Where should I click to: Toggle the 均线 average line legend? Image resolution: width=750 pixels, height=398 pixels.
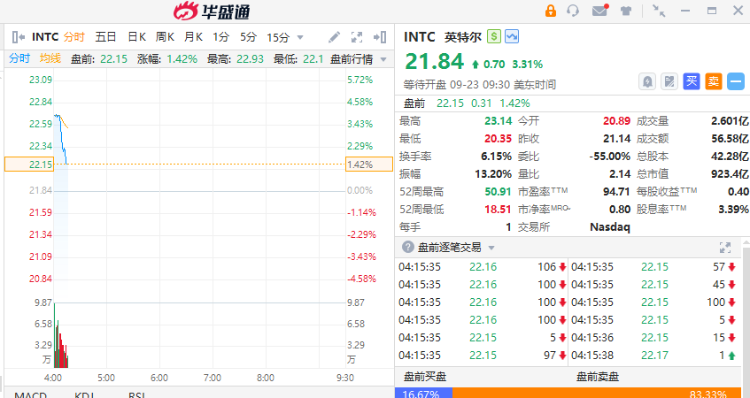(x=50, y=59)
